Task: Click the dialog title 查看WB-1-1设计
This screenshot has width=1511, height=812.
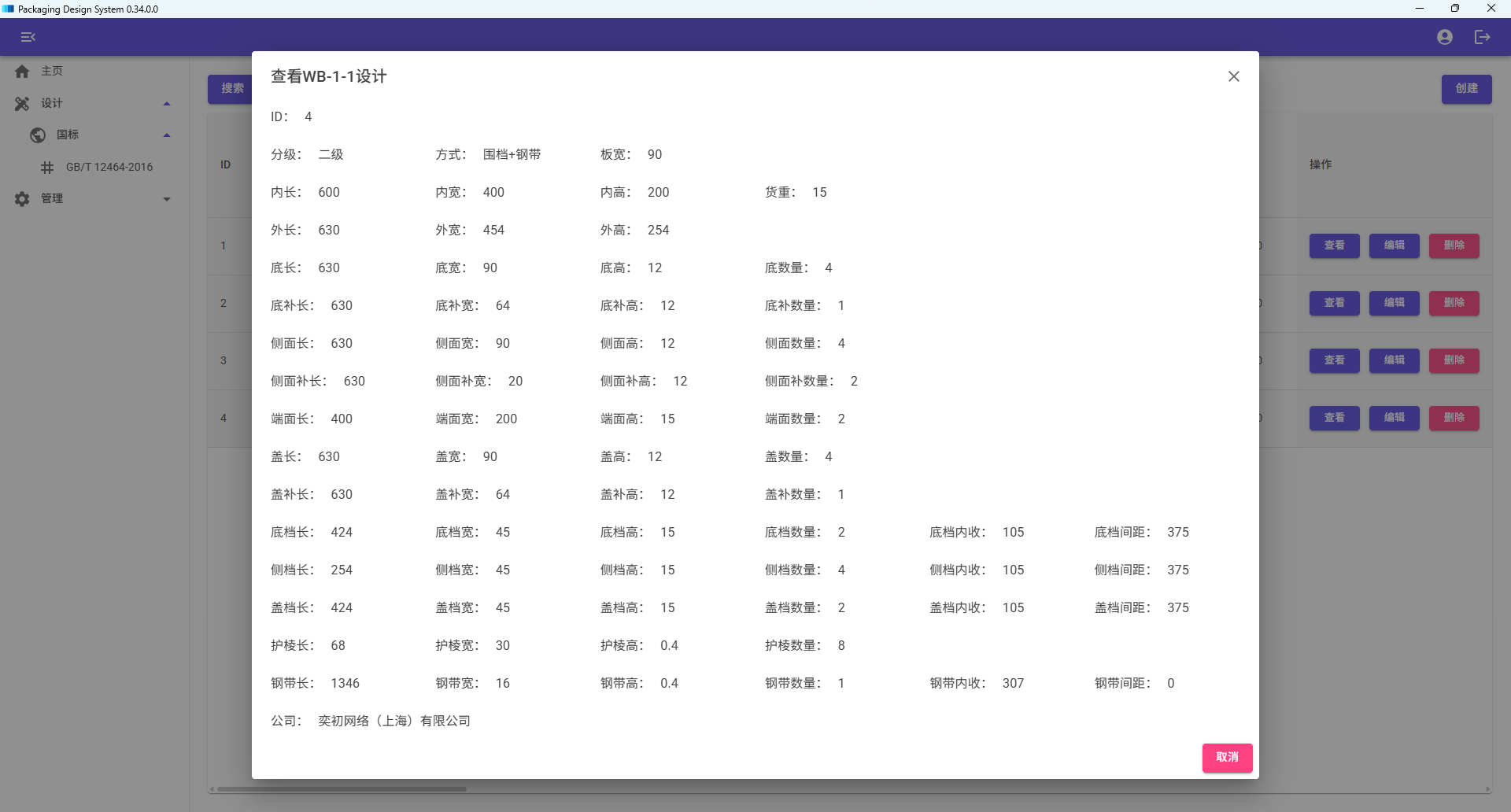Action: [x=329, y=76]
